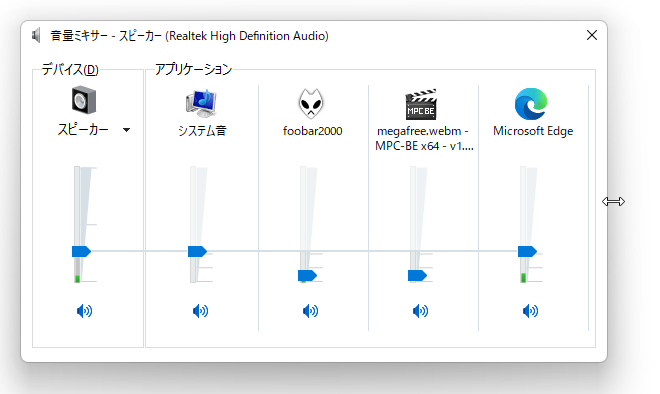Click the スピーカー device name label
The image size is (660, 394).
point(83,129)
